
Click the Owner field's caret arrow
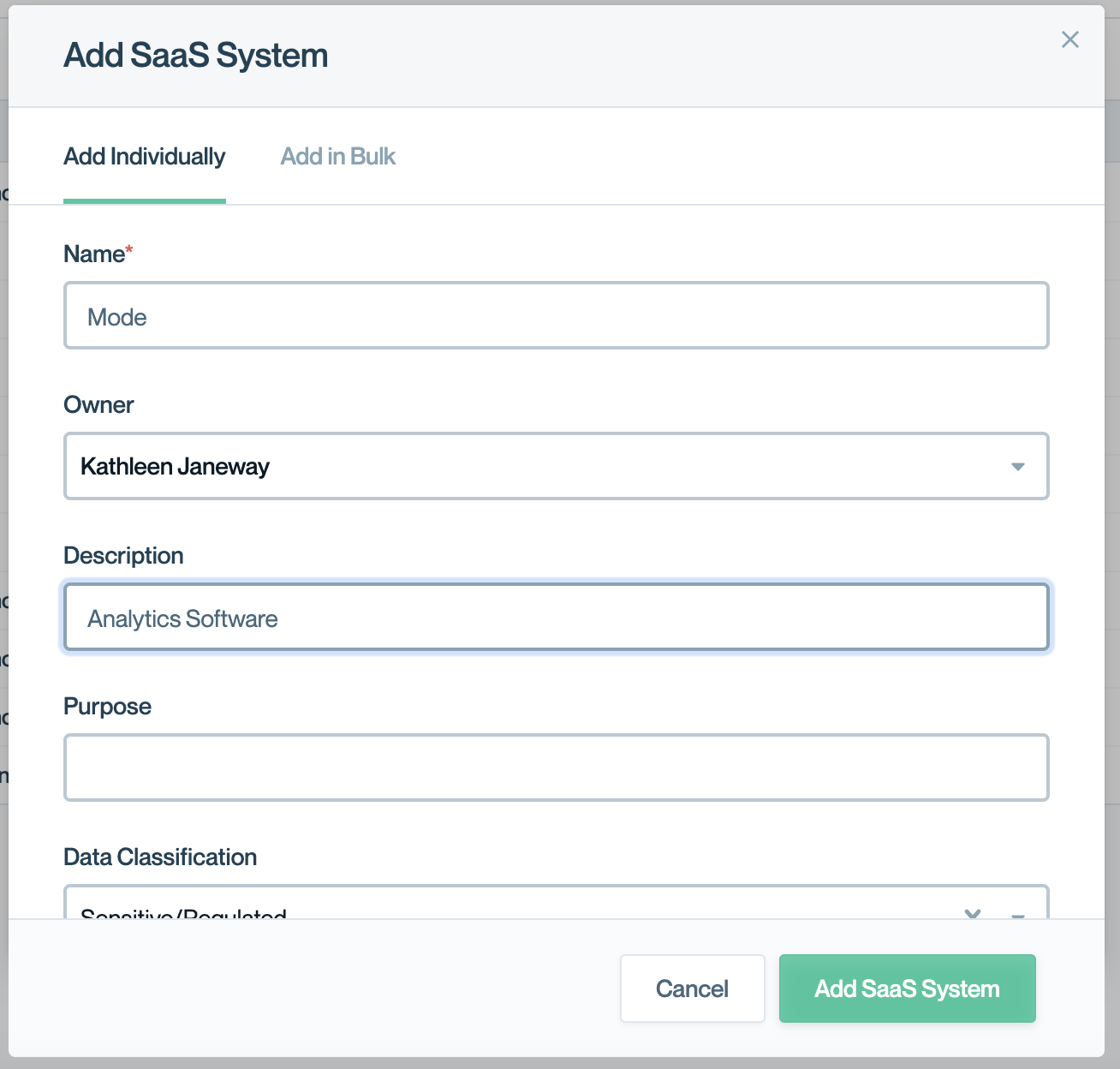point(1017,467)
